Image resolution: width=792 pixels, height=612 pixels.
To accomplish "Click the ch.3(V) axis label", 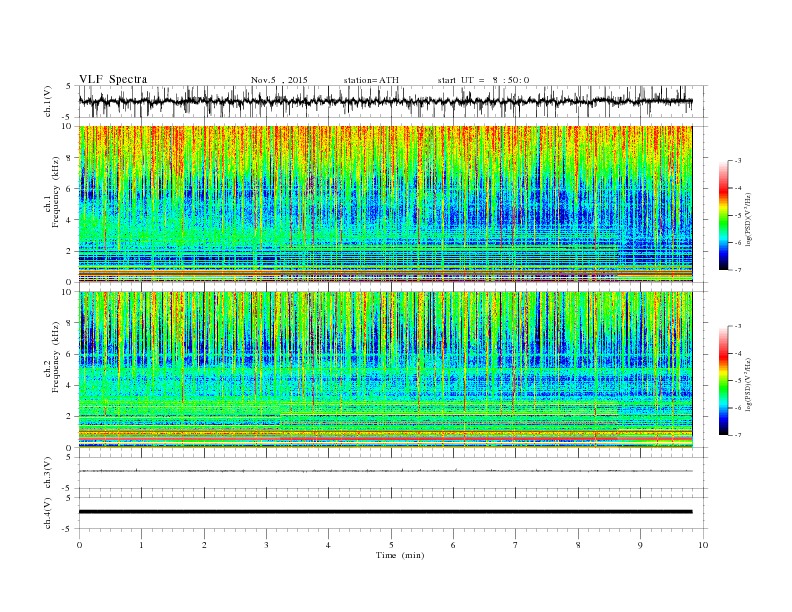I will (48, 473).
